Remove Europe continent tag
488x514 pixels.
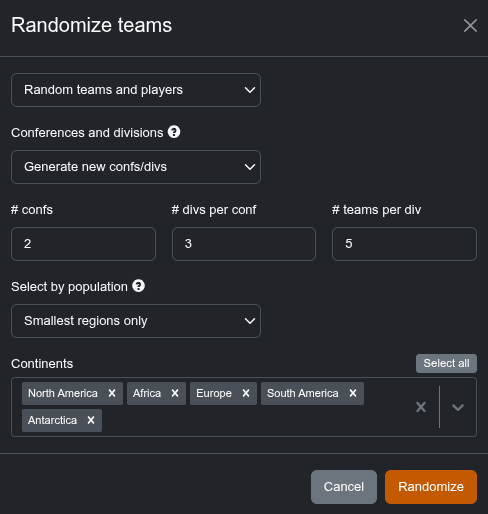(x=246, y=393)
